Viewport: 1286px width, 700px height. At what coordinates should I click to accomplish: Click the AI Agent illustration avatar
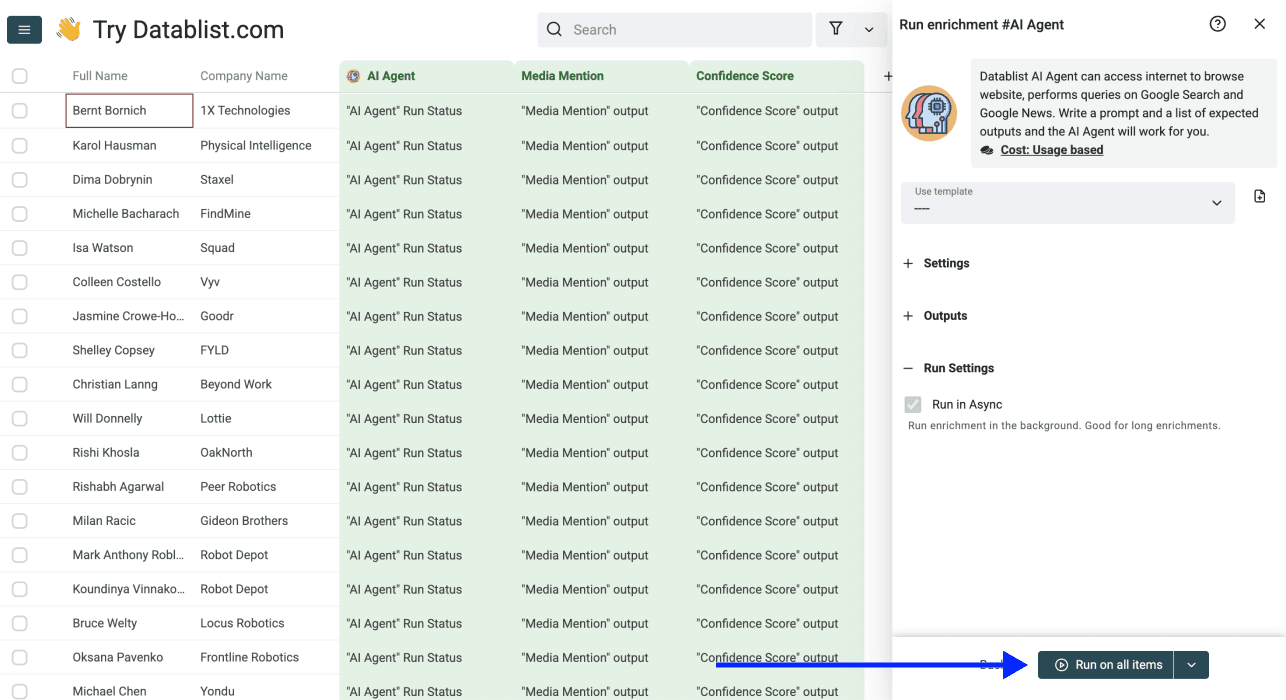pos(929,113)
